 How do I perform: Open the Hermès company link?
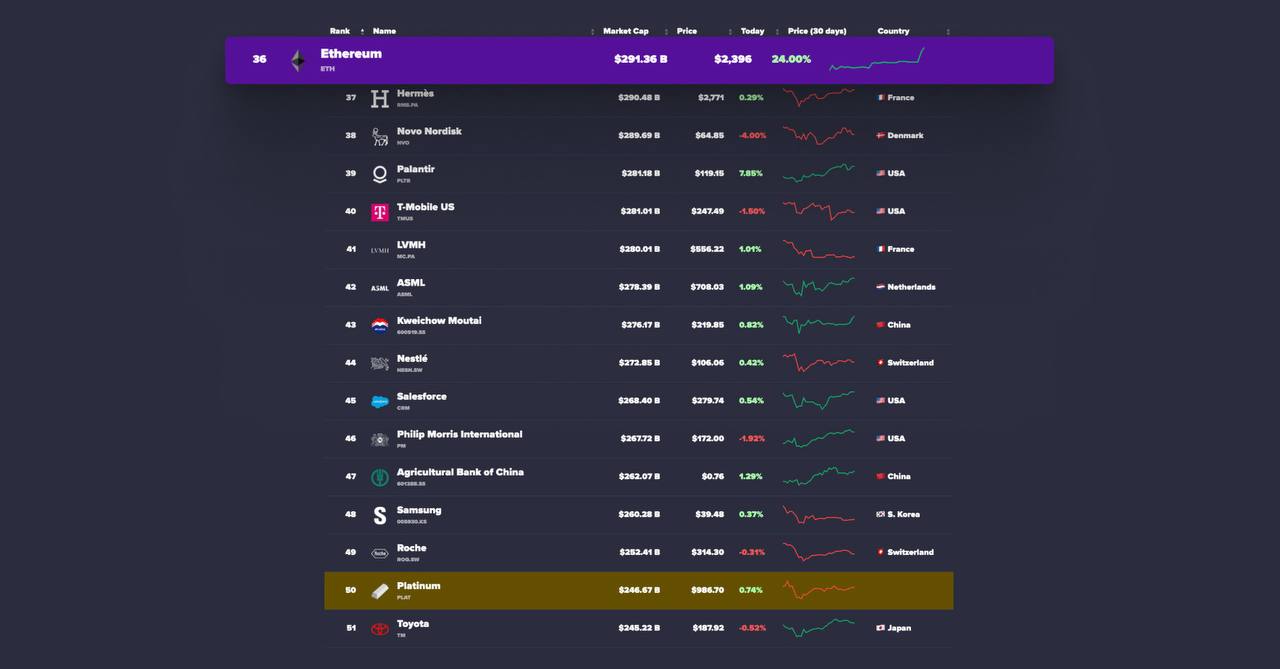415,93
